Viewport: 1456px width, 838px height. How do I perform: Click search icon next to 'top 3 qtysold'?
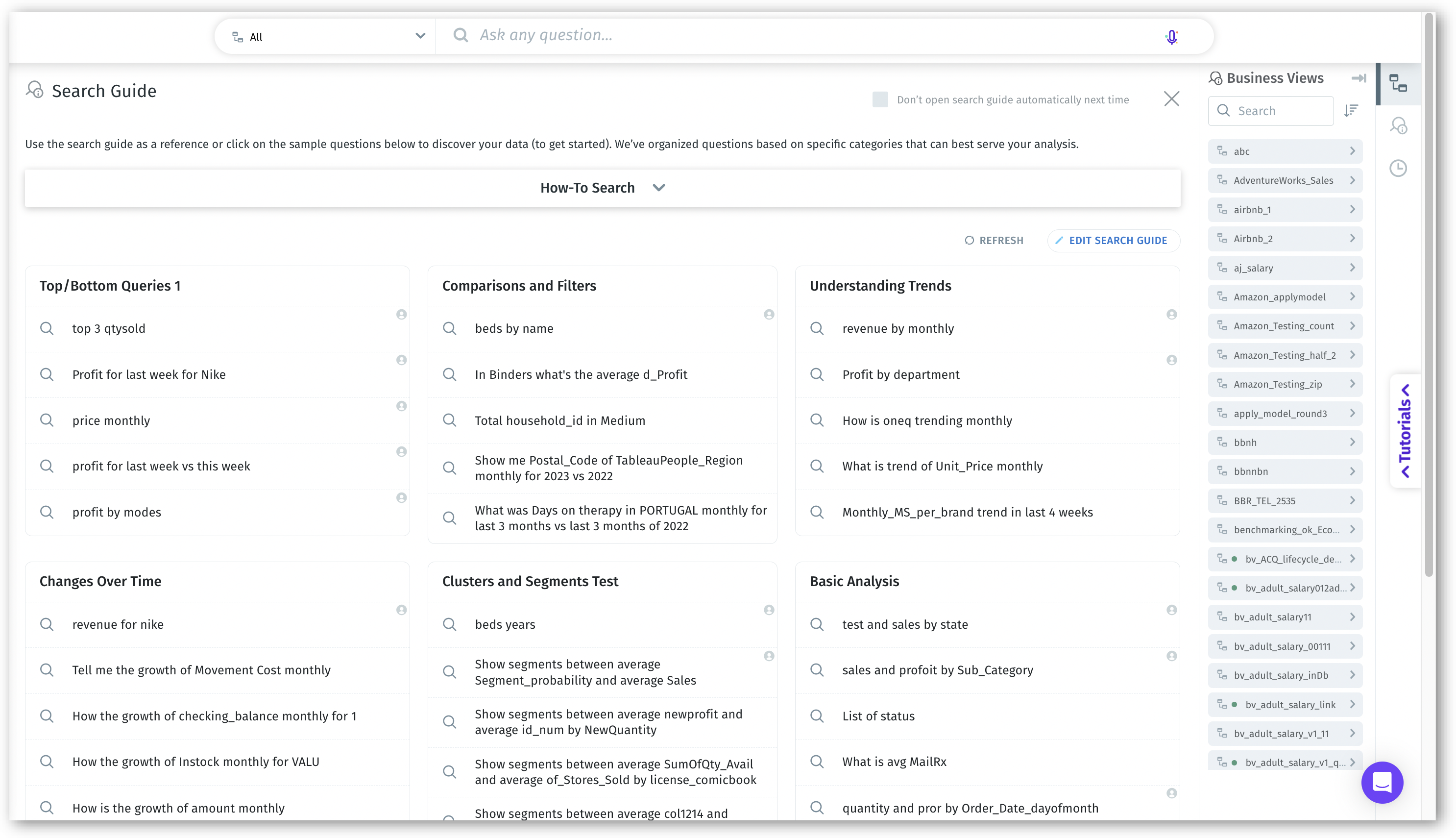coord(47,329)
